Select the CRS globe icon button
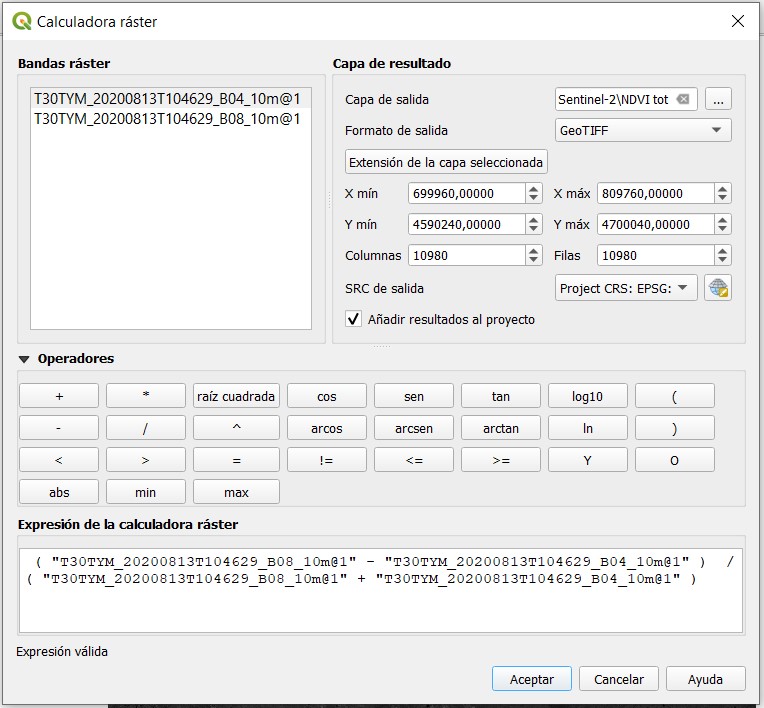 coord(718,288)
